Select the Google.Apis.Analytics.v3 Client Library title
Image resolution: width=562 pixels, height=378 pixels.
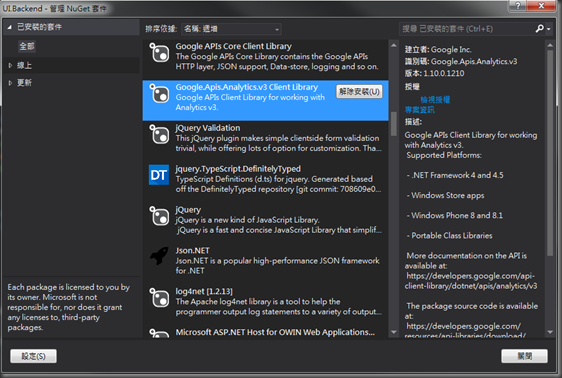tap(247, 87)
